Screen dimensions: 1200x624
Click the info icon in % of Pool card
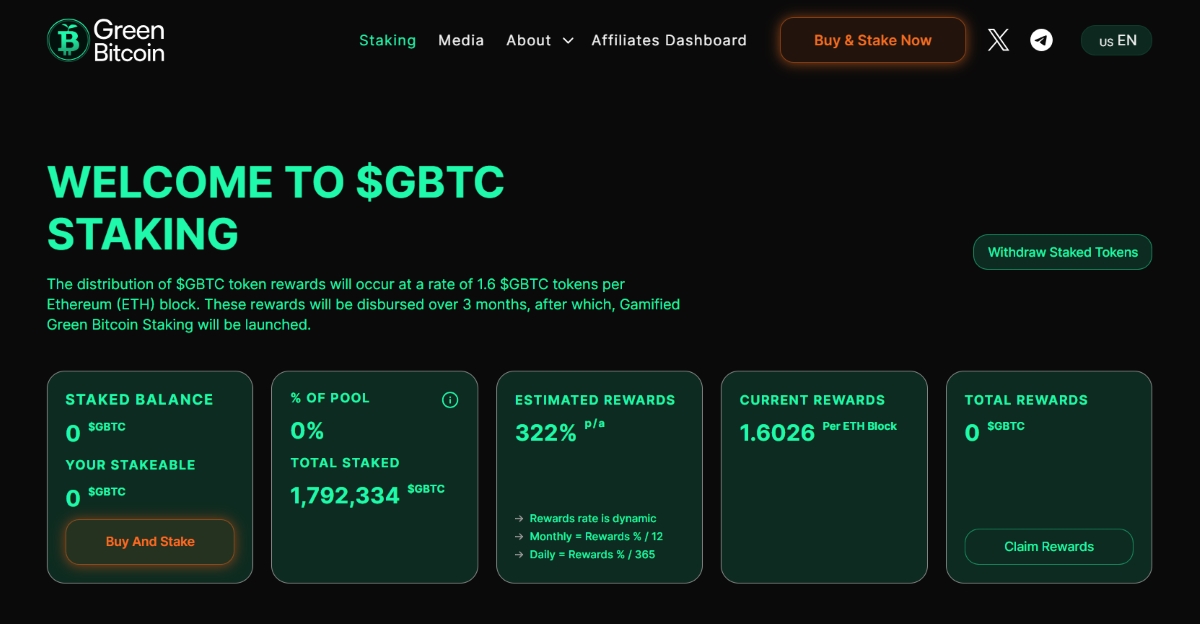pos(450,400)
